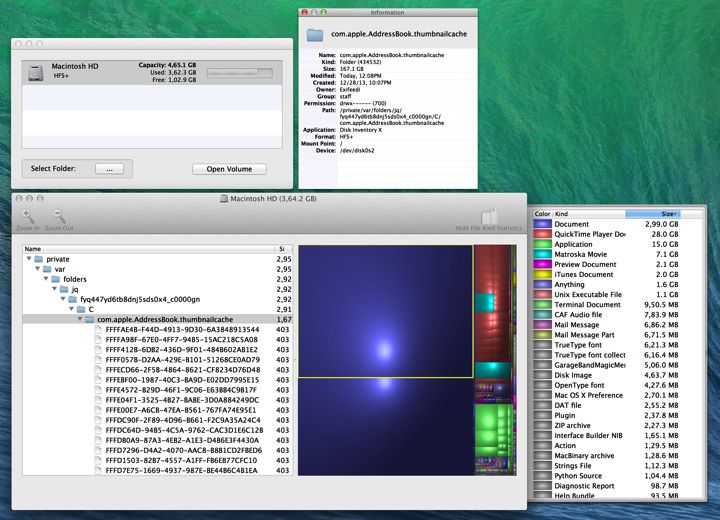Select the FFFE00E7-A6CB-47EA file row
The height and width of the screenshot is (520, 720).
(x=157, y=410)
